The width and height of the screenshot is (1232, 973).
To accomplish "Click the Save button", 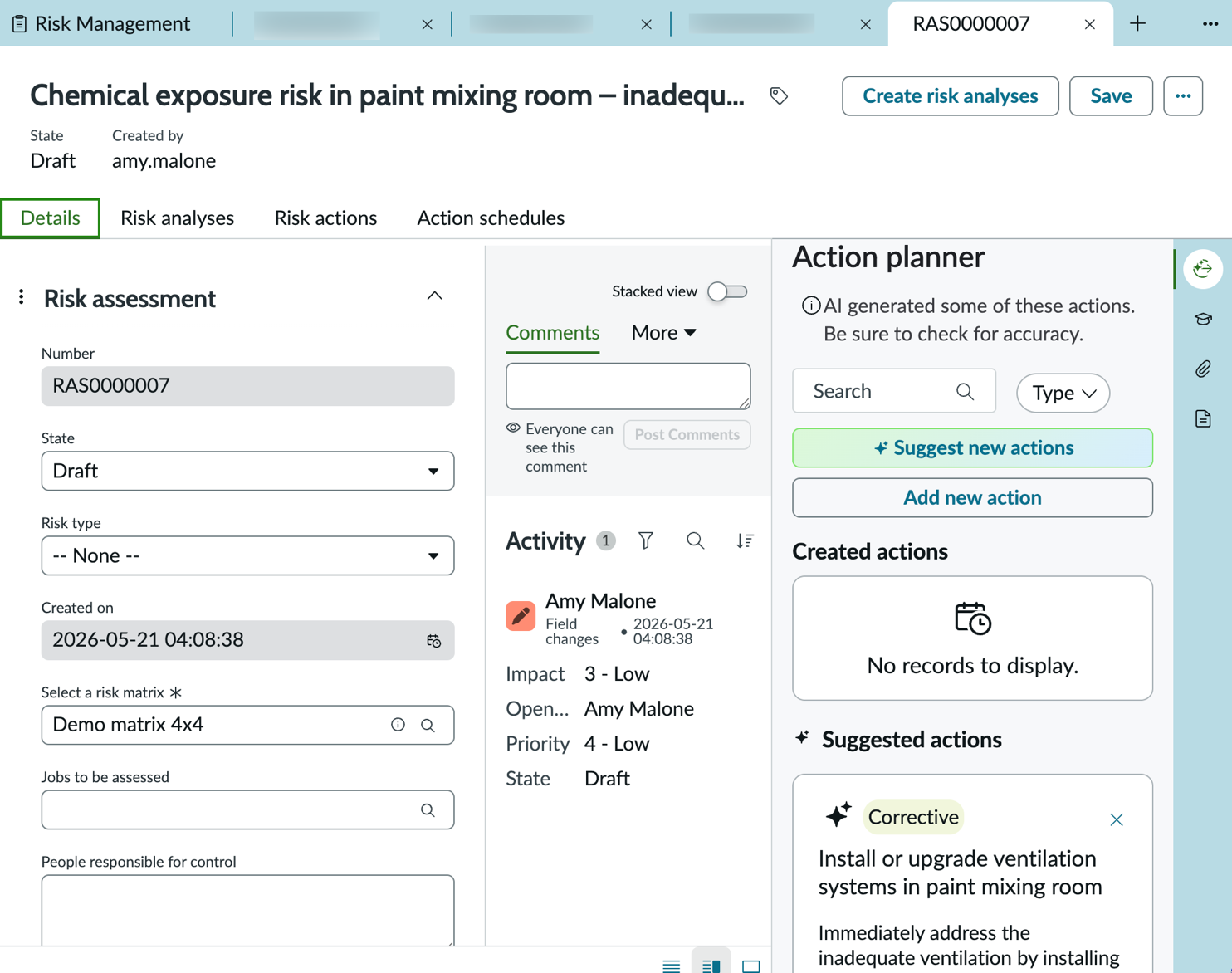I will (1111, 96).
